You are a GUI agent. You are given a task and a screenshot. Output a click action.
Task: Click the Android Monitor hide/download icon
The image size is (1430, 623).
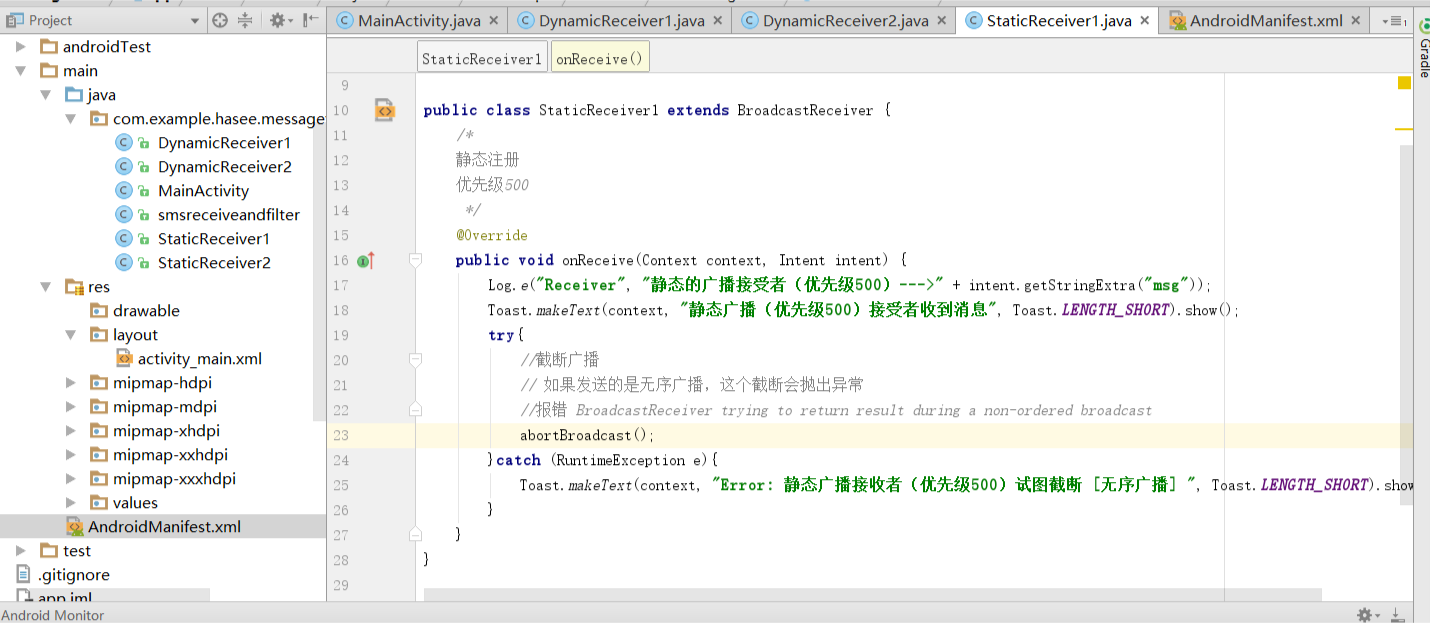coord(1397,615)
